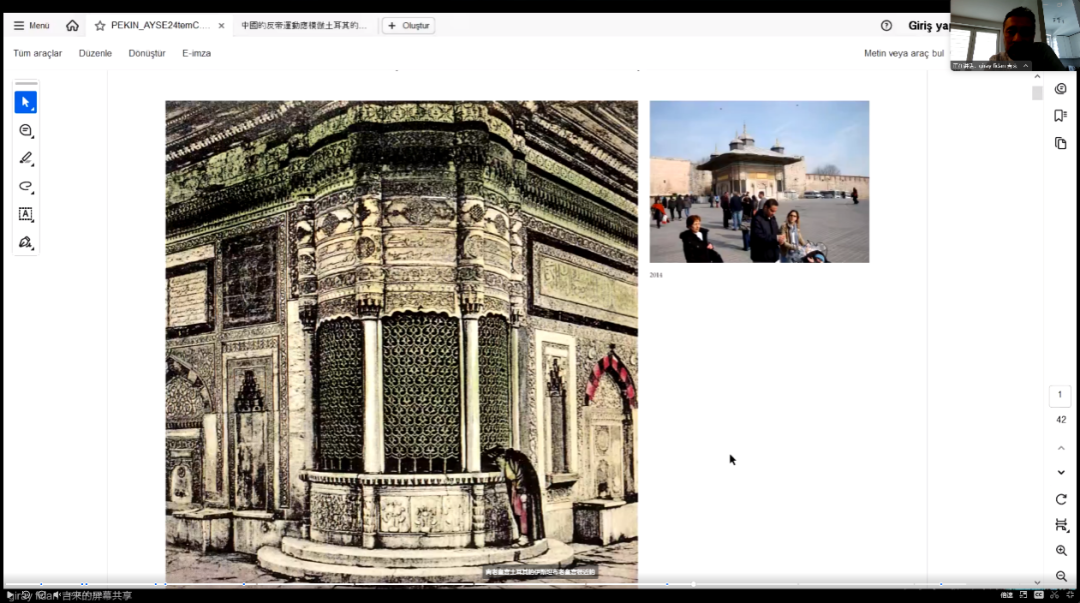
Task: Go to next page with down chevron
Action: [1061, 472]
